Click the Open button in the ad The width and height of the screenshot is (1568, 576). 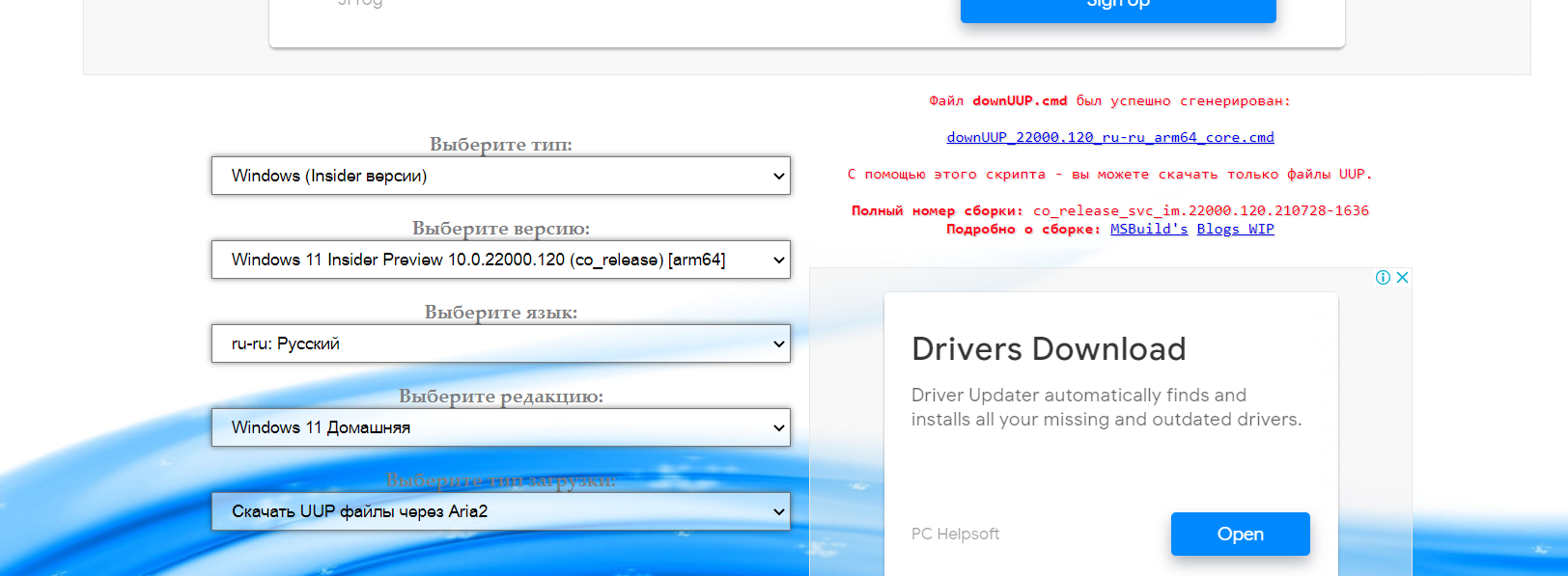tap(1241, 534)
